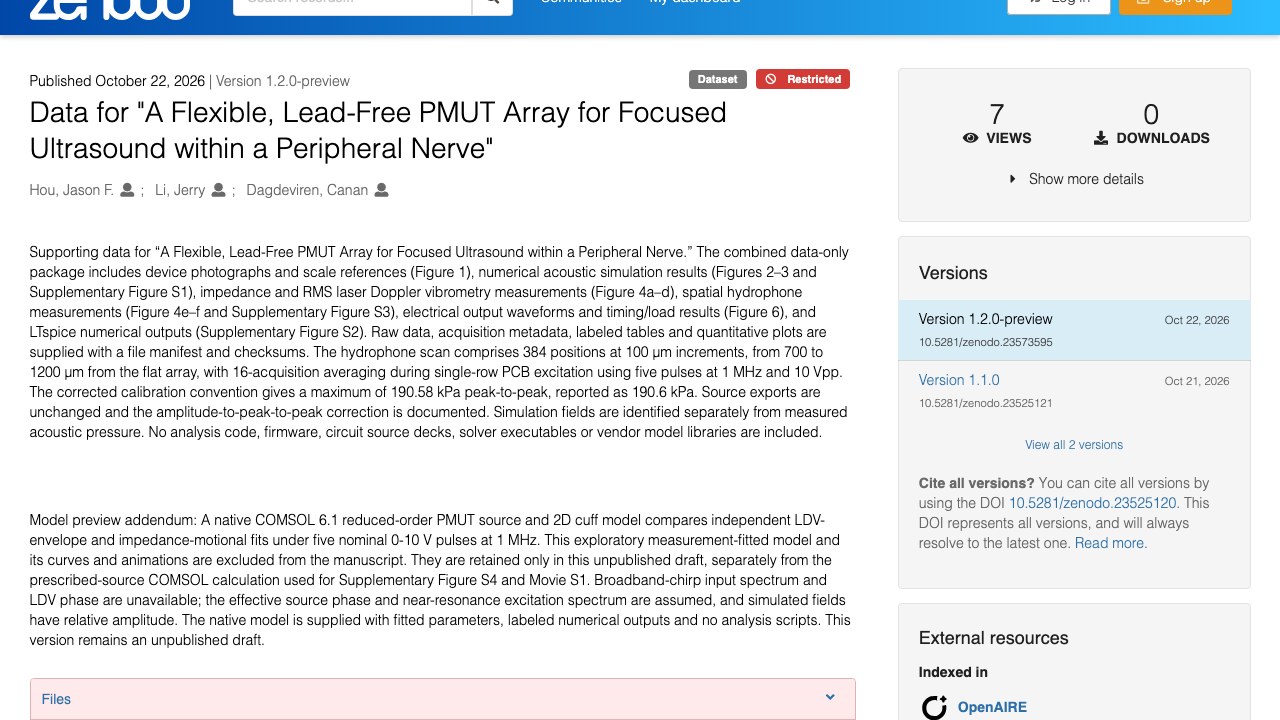Click View all 2 versions link
Image resolution: width=1280 pixels, height=720 pixels.
[x=1074, y=445]
